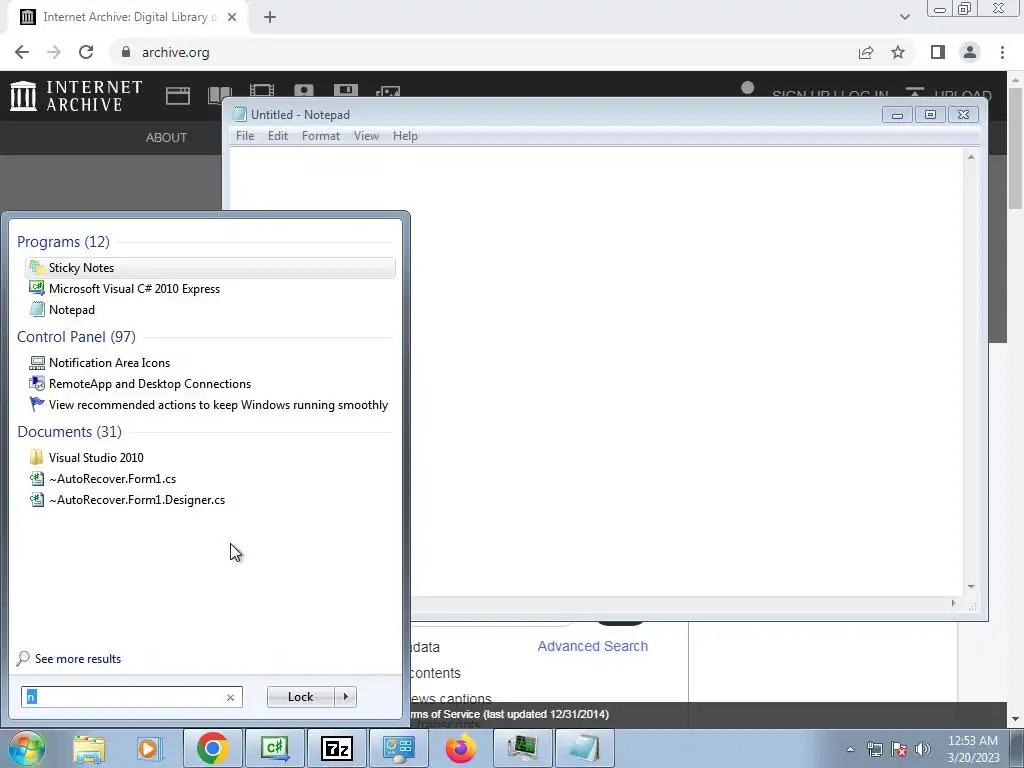
Task: Click the Programs (12) category header
Action: coord(63,242)
